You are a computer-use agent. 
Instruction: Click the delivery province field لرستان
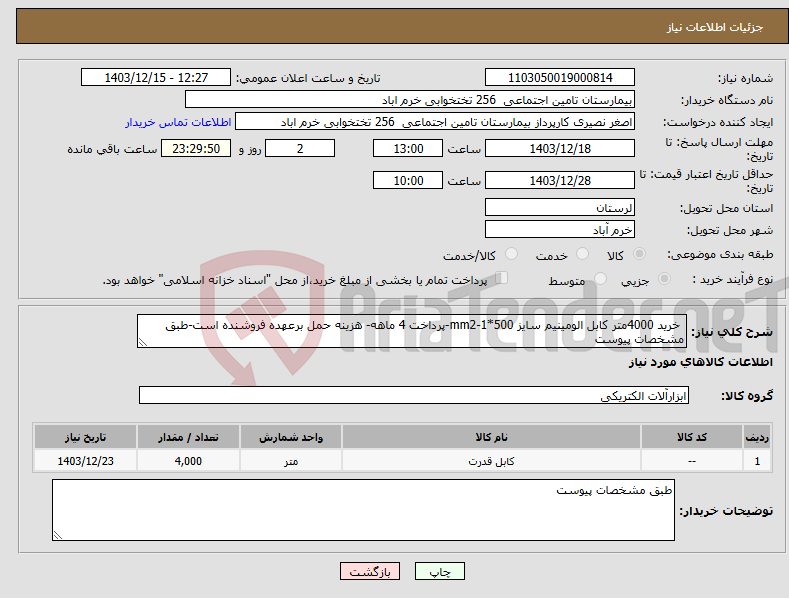[560, 207]
